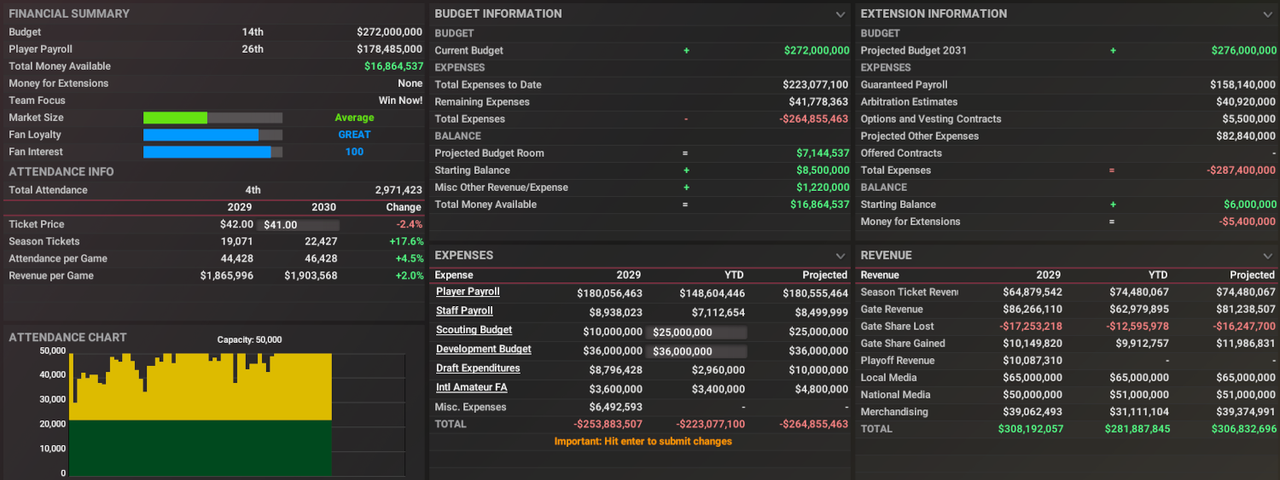This screenshot has height=480, width=1280.
Task: Click the Gate Revenue projected $81,238,507 value
Action: point(1246,309)
